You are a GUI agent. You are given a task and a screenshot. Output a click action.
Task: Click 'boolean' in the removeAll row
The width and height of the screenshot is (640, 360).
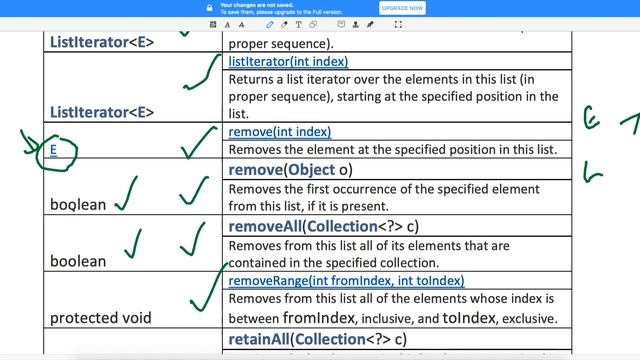pos(78,261)
